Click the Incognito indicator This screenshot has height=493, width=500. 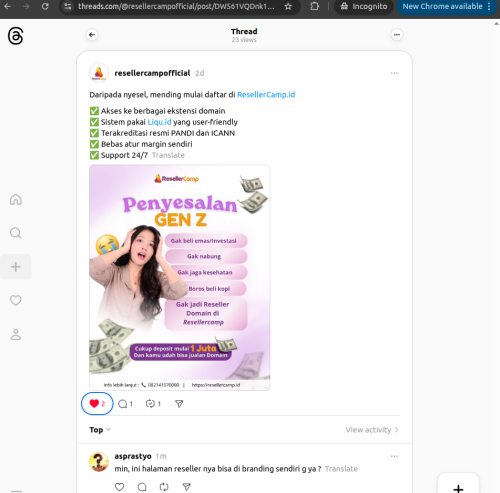pos(363,6)
